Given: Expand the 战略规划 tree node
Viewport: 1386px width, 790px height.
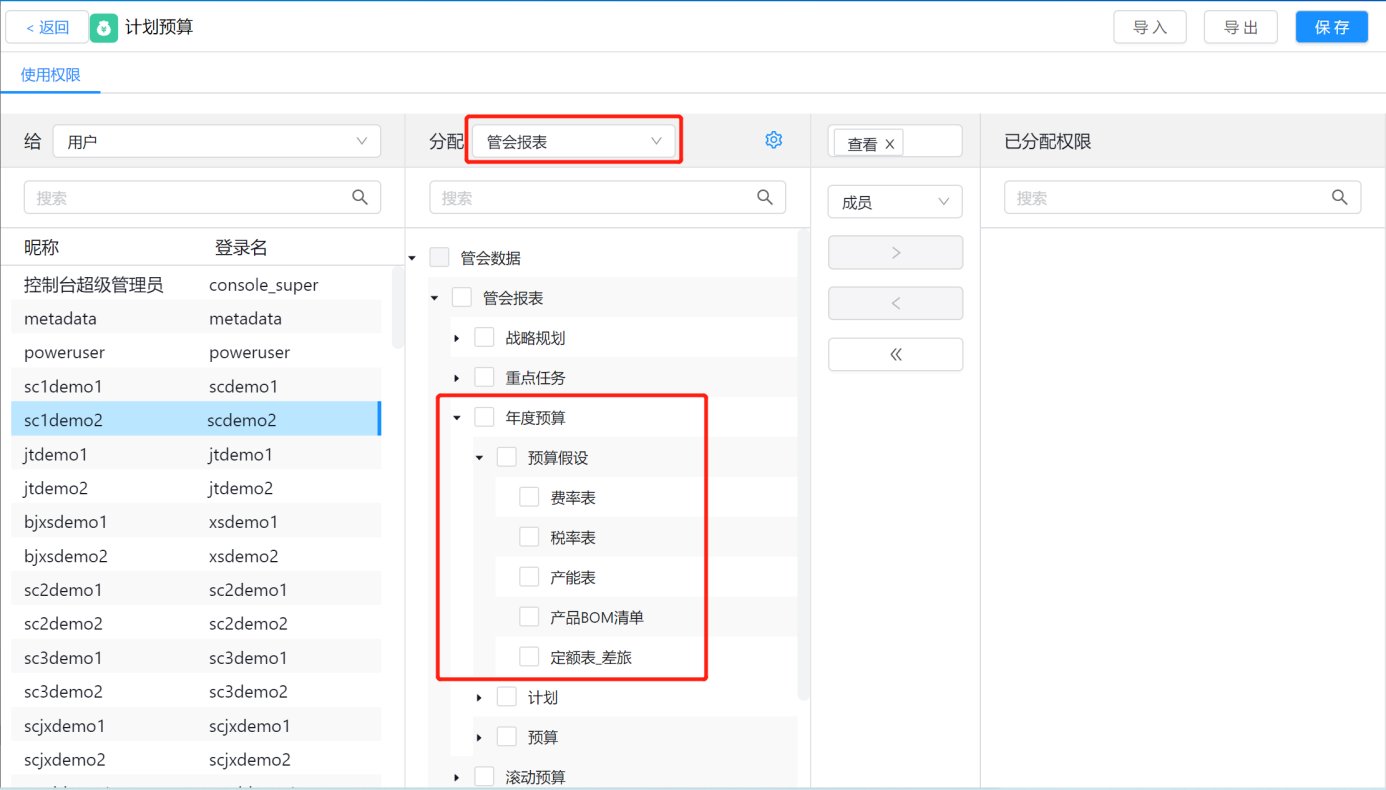Looking at the screenshot, I should [457, 338].
